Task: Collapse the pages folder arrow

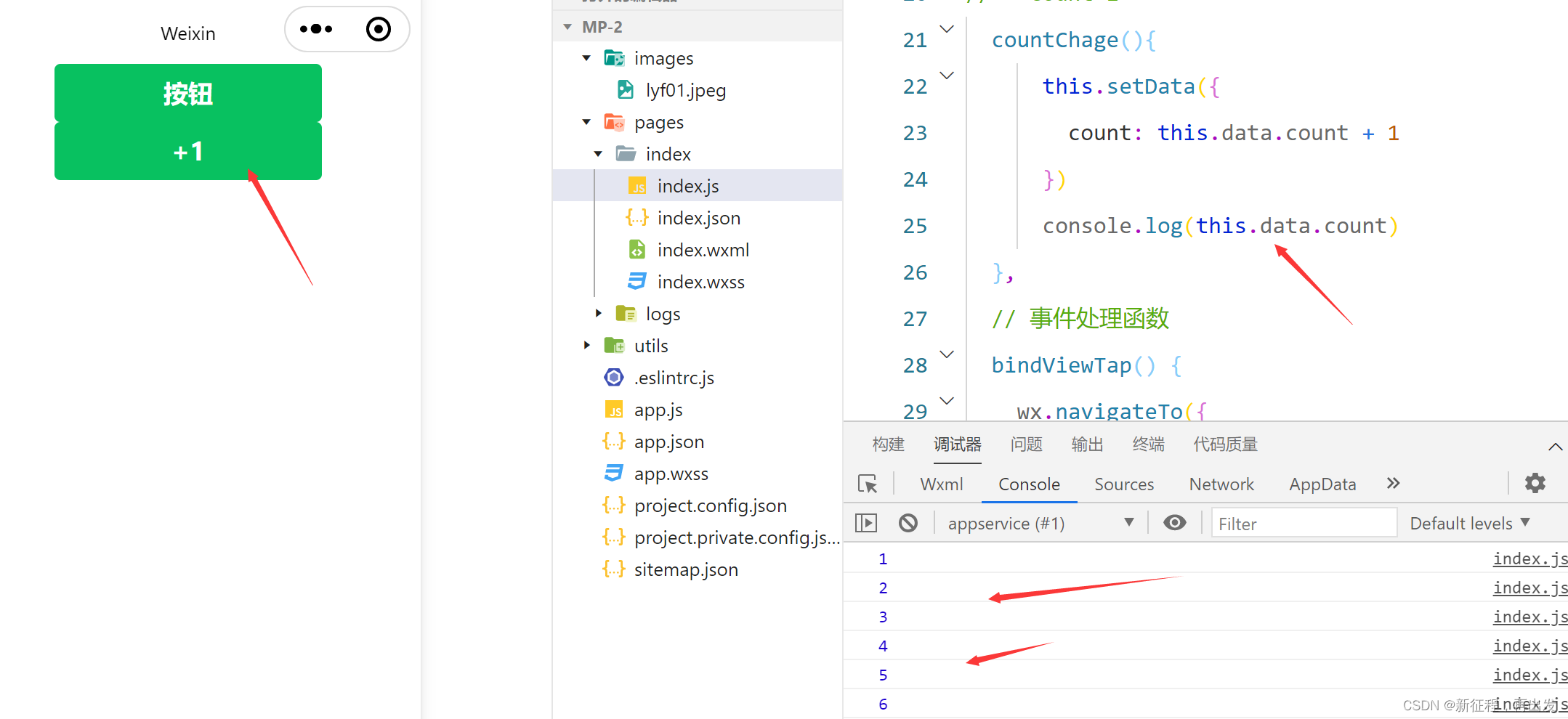Action: pyautogui.click(x=586, y=122)
